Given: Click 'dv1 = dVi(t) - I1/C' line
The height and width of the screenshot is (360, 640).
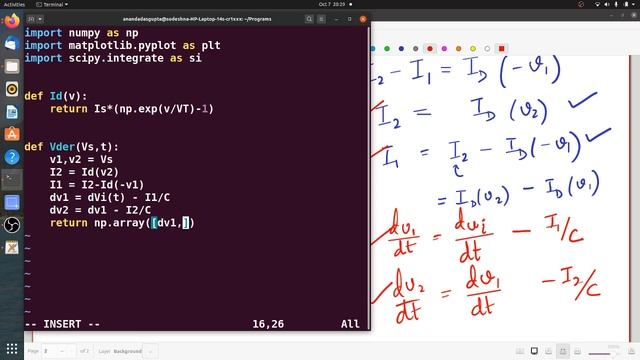Looking at the screenshot, I should coord(110,197).
